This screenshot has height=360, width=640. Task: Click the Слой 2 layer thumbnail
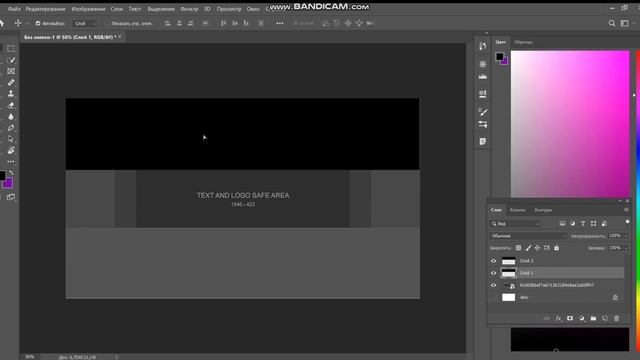coord(508,261)
